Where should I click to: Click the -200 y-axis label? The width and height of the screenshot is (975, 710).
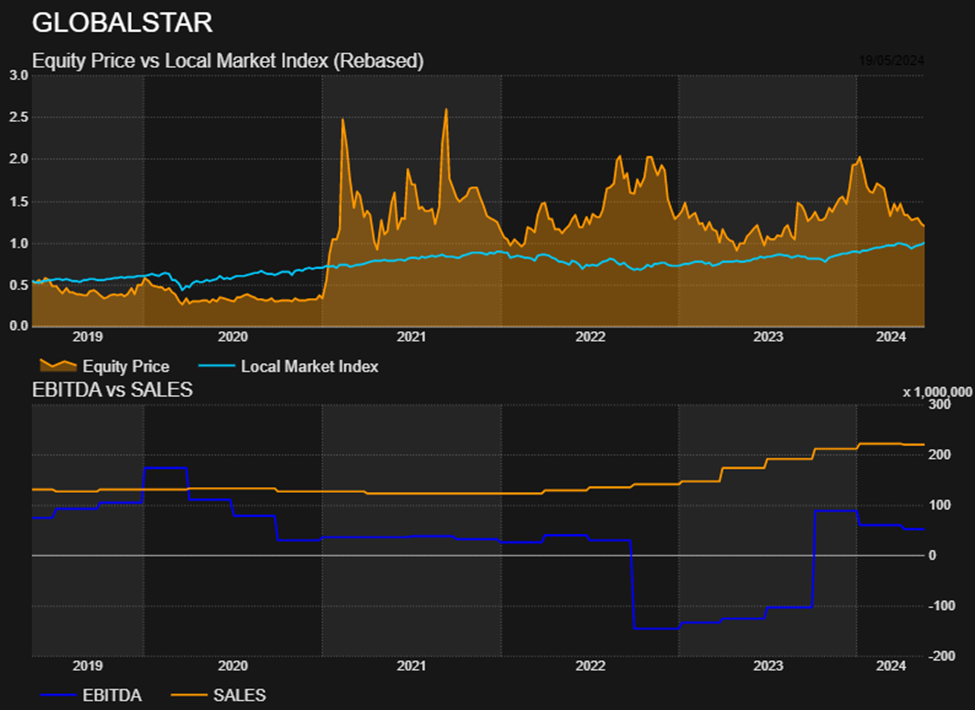coord(940,657)
